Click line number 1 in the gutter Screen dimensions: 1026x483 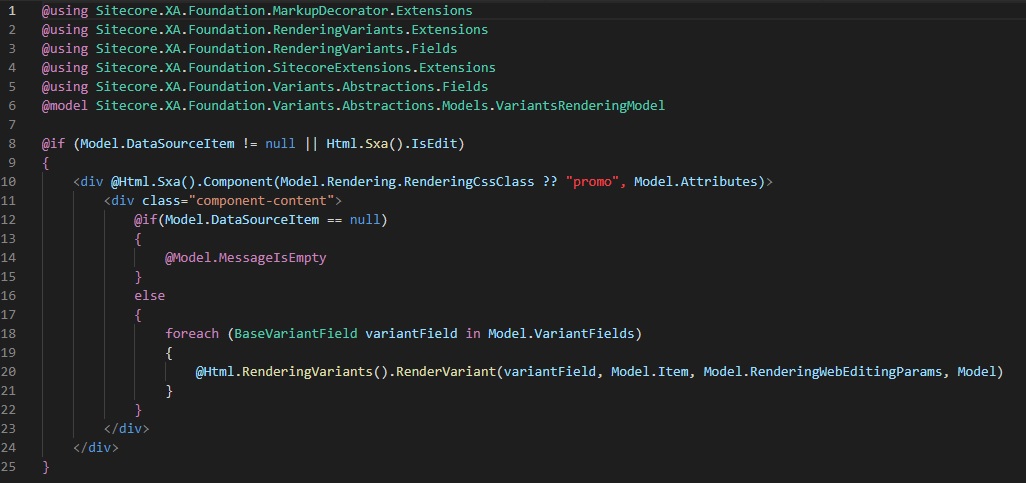pyautogui.click(x=12, y=11)
